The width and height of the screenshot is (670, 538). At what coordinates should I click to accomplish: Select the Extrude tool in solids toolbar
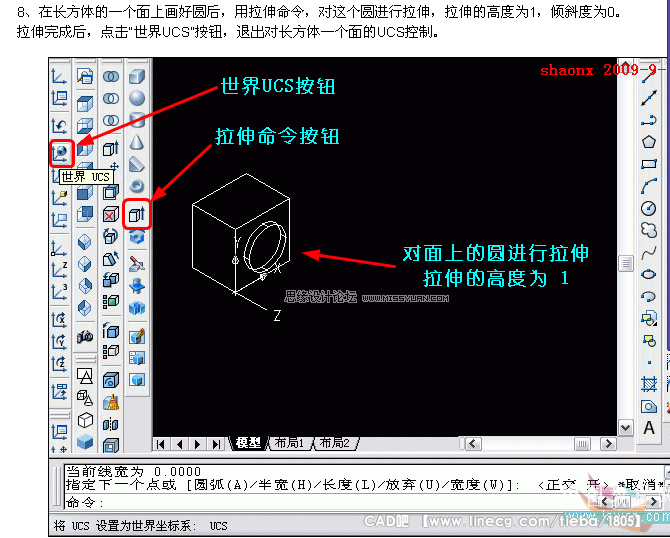(137, 214)
